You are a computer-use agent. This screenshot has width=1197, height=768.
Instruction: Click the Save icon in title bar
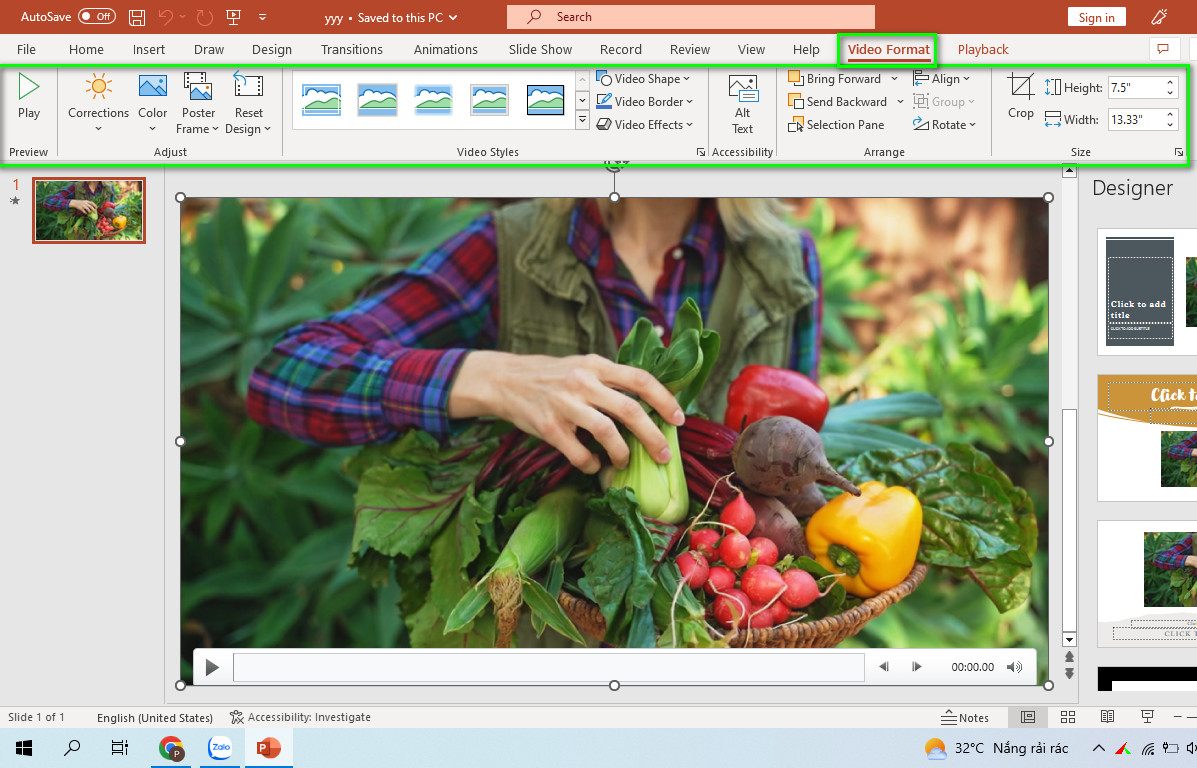[137, 17]
